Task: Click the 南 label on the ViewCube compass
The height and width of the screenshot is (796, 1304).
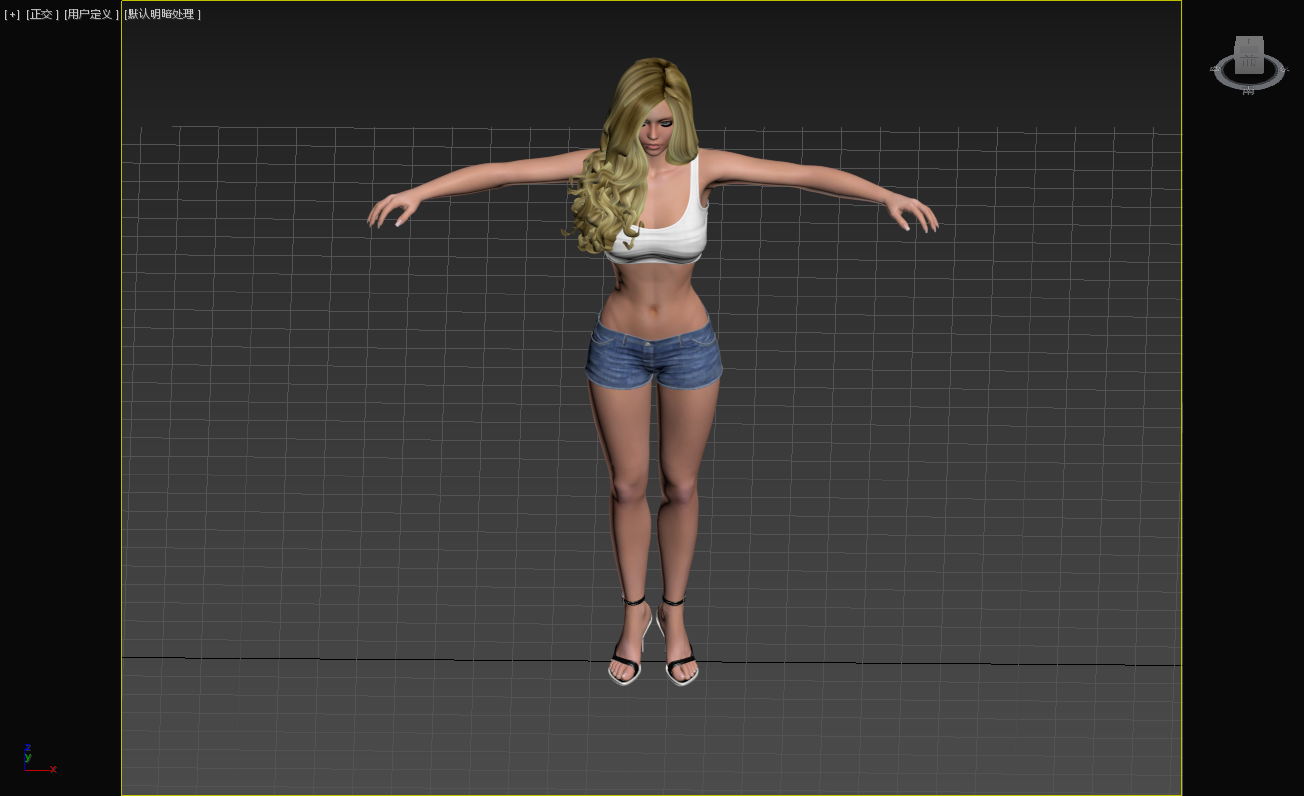Action: point(1248,91)
